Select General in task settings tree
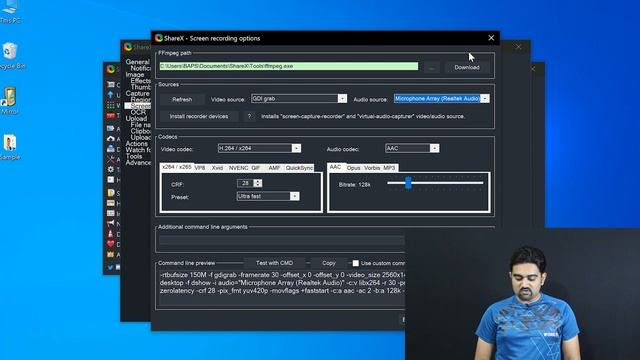The height and width of the screenshot is (360, 640). (x=138, y=62)
